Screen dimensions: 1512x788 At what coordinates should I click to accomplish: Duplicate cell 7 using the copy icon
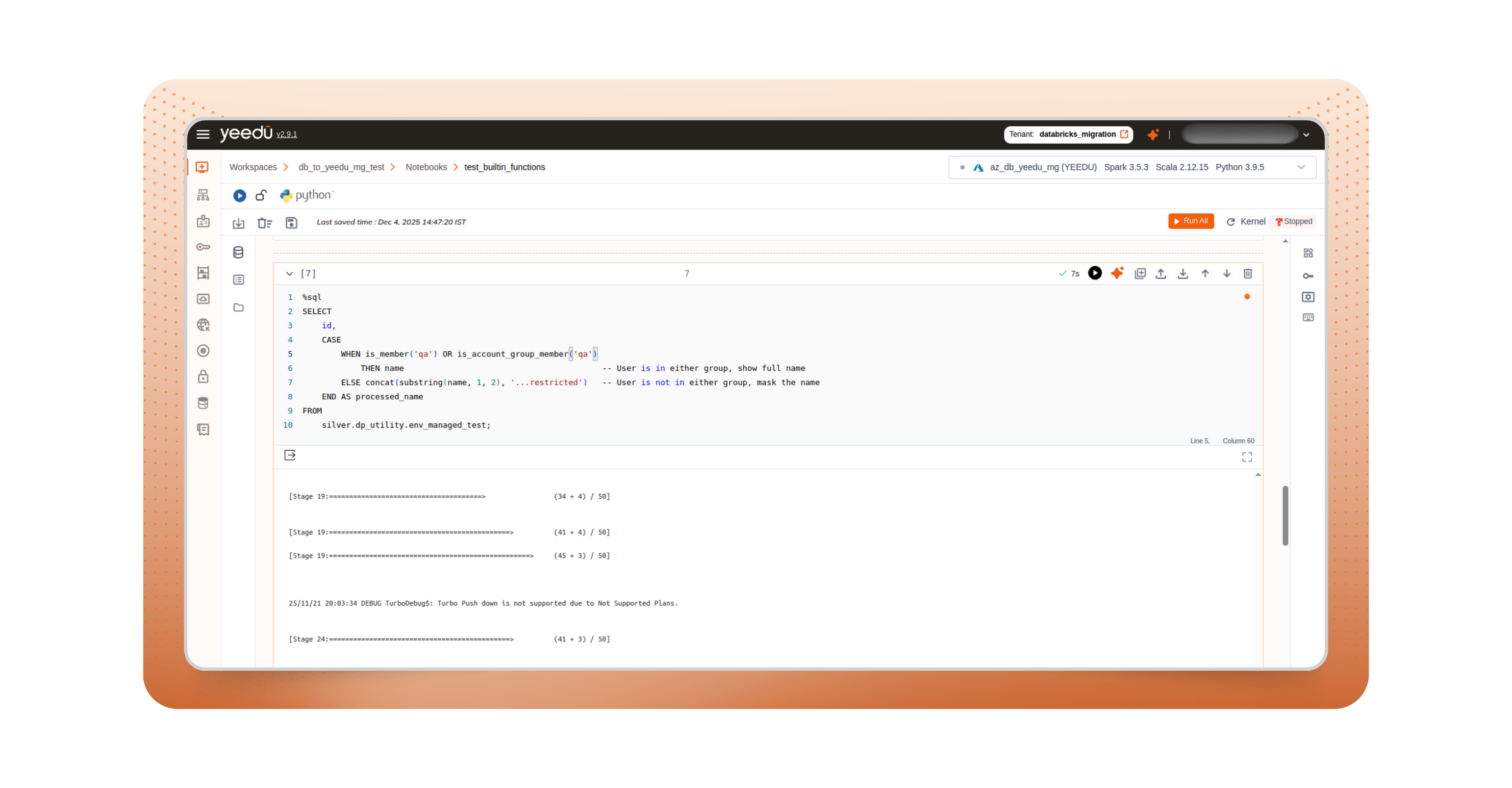1140,273
